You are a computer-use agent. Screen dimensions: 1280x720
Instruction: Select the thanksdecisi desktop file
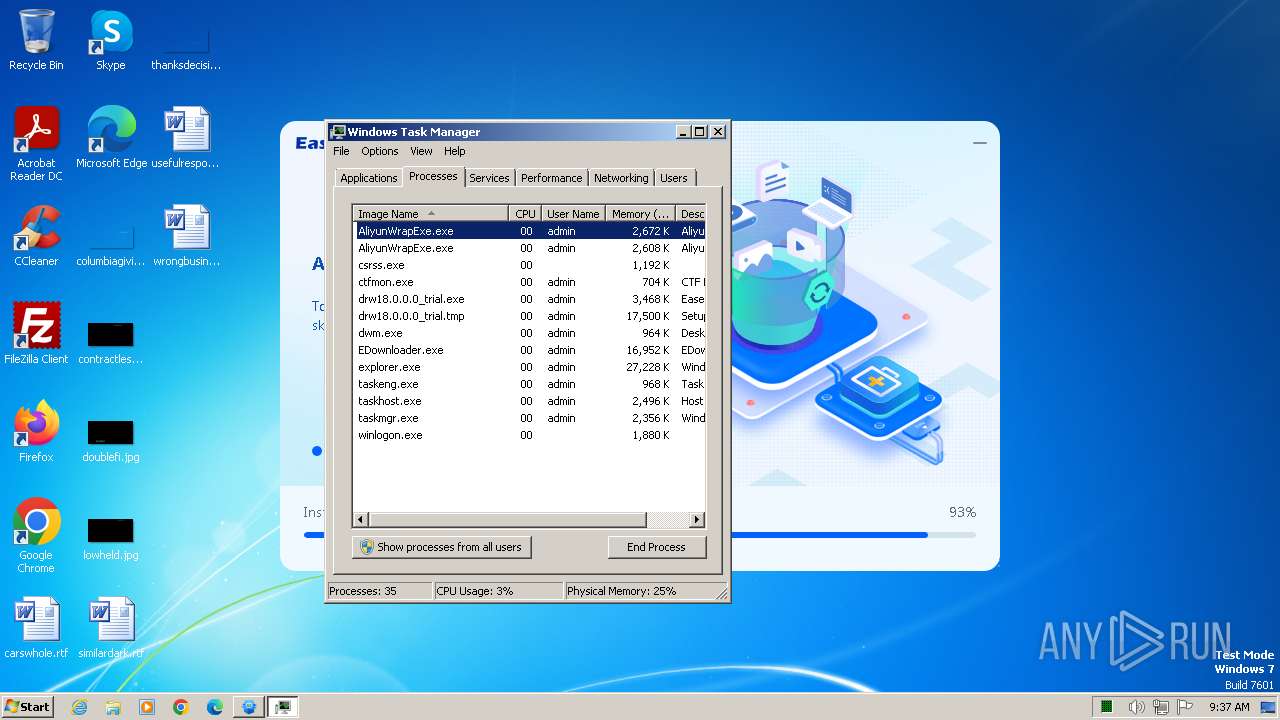tap(186, 46)
